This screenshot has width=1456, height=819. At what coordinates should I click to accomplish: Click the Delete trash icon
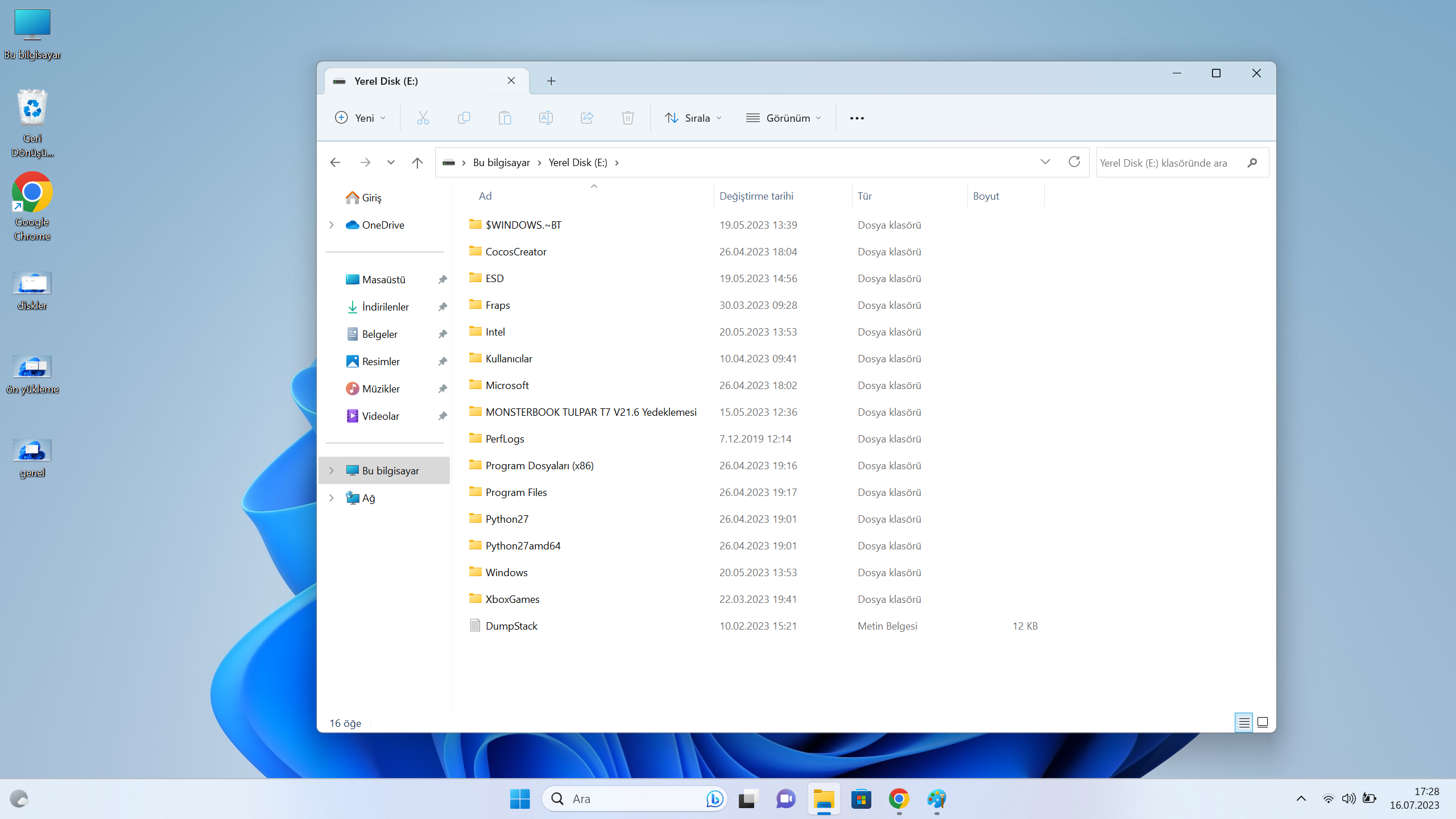tap(627, 118)
